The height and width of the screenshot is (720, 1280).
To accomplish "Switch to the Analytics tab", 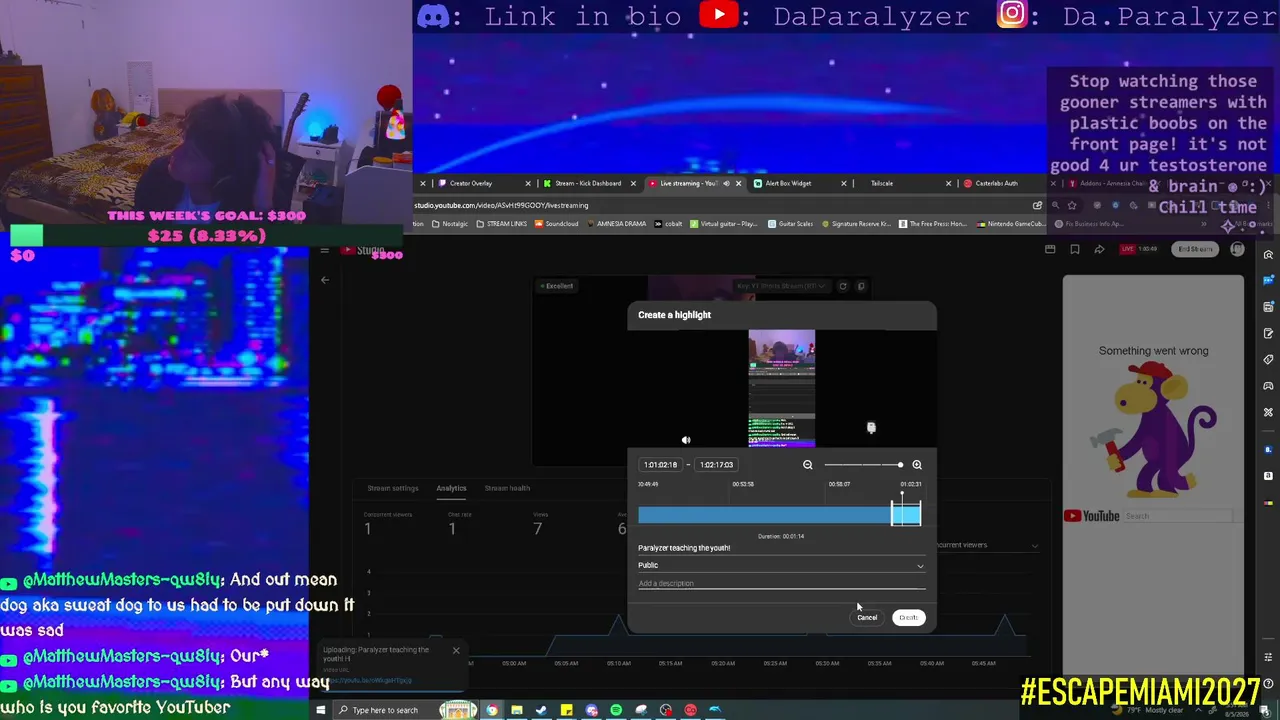I will point(451,488).
